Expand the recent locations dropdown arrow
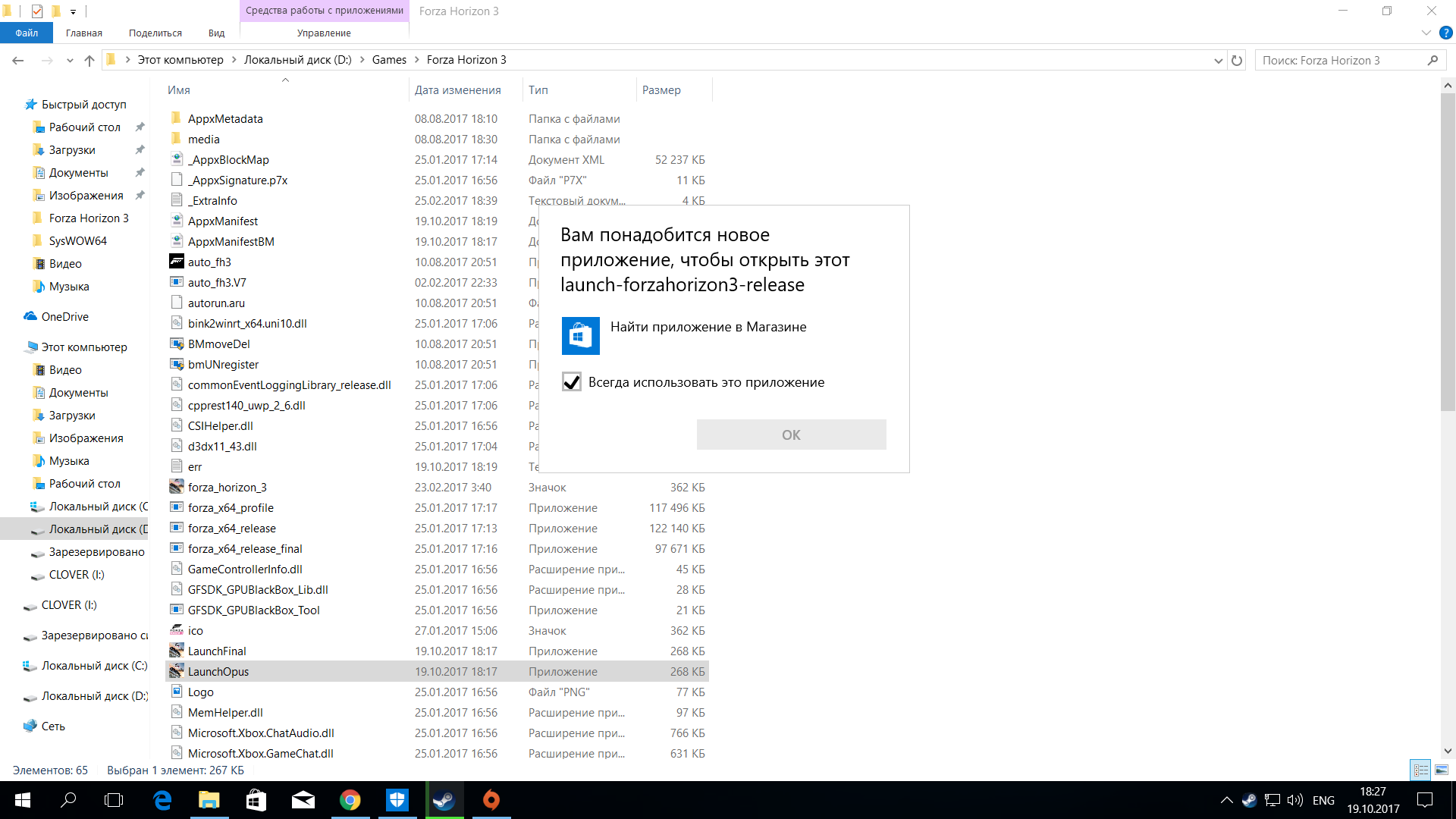 [x=70, y=61]
